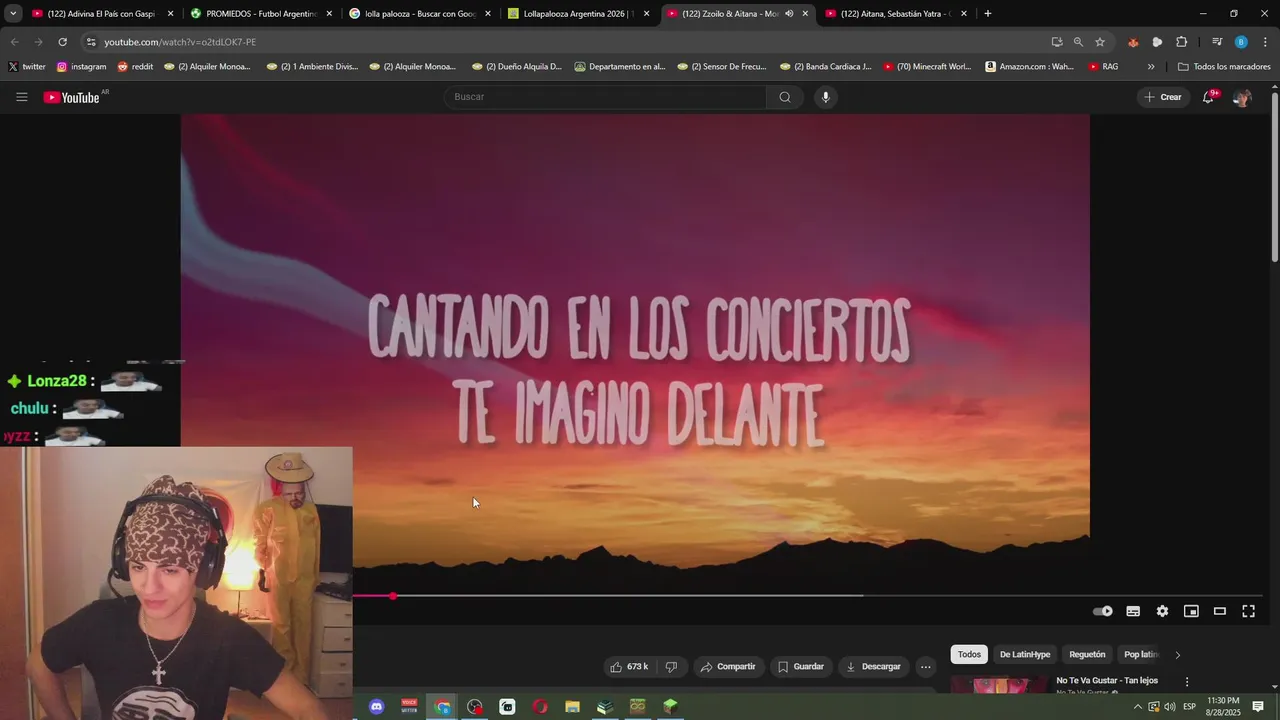
Task: Save the video with Guardar
Action: (x=801, y=667)
